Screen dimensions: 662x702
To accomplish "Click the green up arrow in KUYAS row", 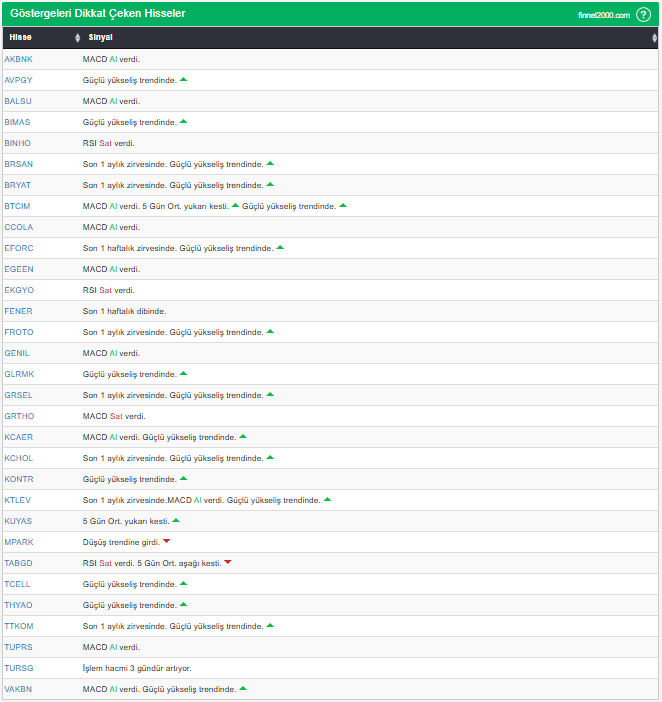I will tap(176, 520).
